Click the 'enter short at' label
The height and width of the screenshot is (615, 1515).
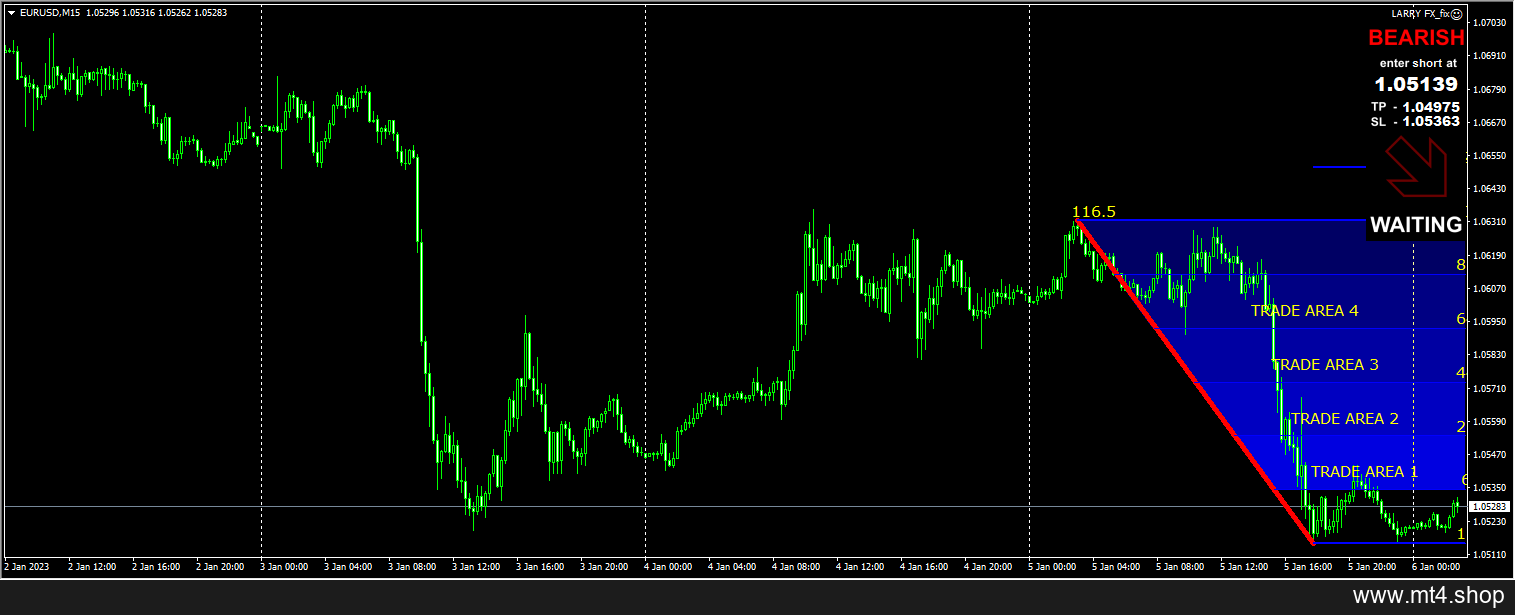[x=1418, y=63]
